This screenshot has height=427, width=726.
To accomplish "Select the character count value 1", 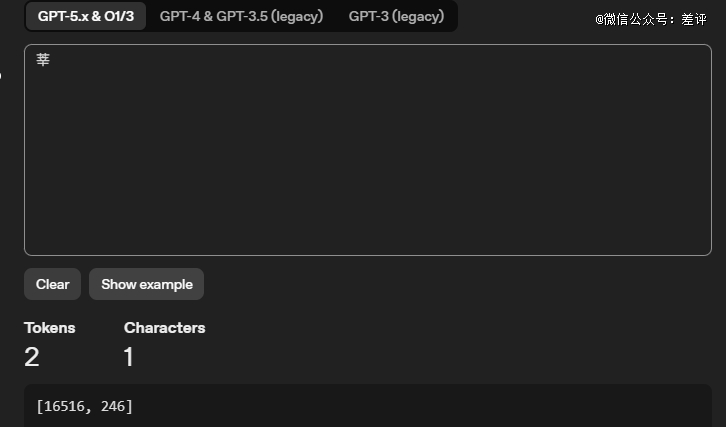I will (x=129, y=357).
